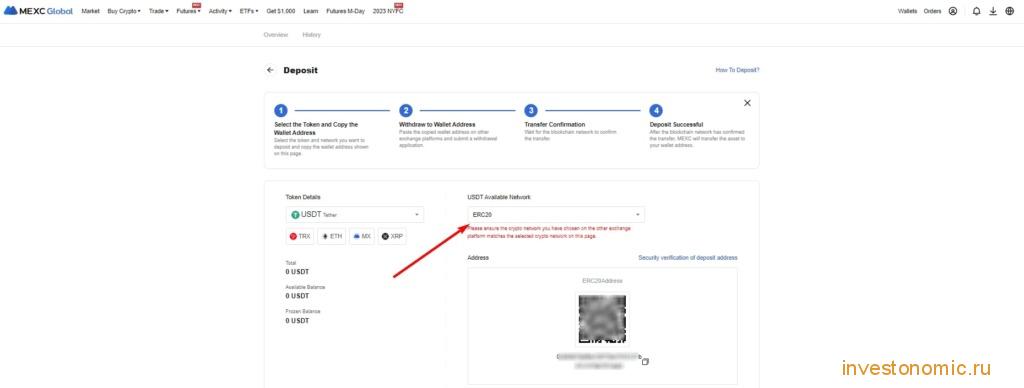Expand the Buy Crypto menu
The width and height of the screenshot is (1024, 388).
click(124, 11)
